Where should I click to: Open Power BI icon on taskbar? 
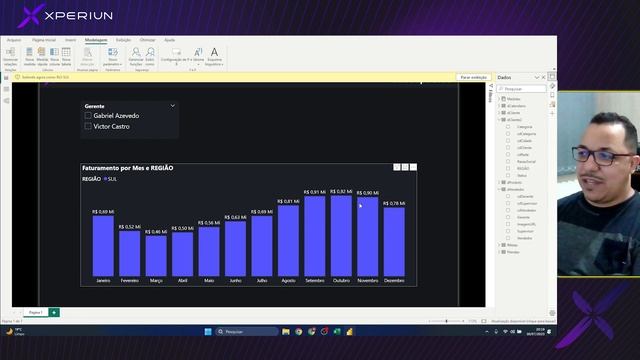pyautogui.click(x=349, y=331)
